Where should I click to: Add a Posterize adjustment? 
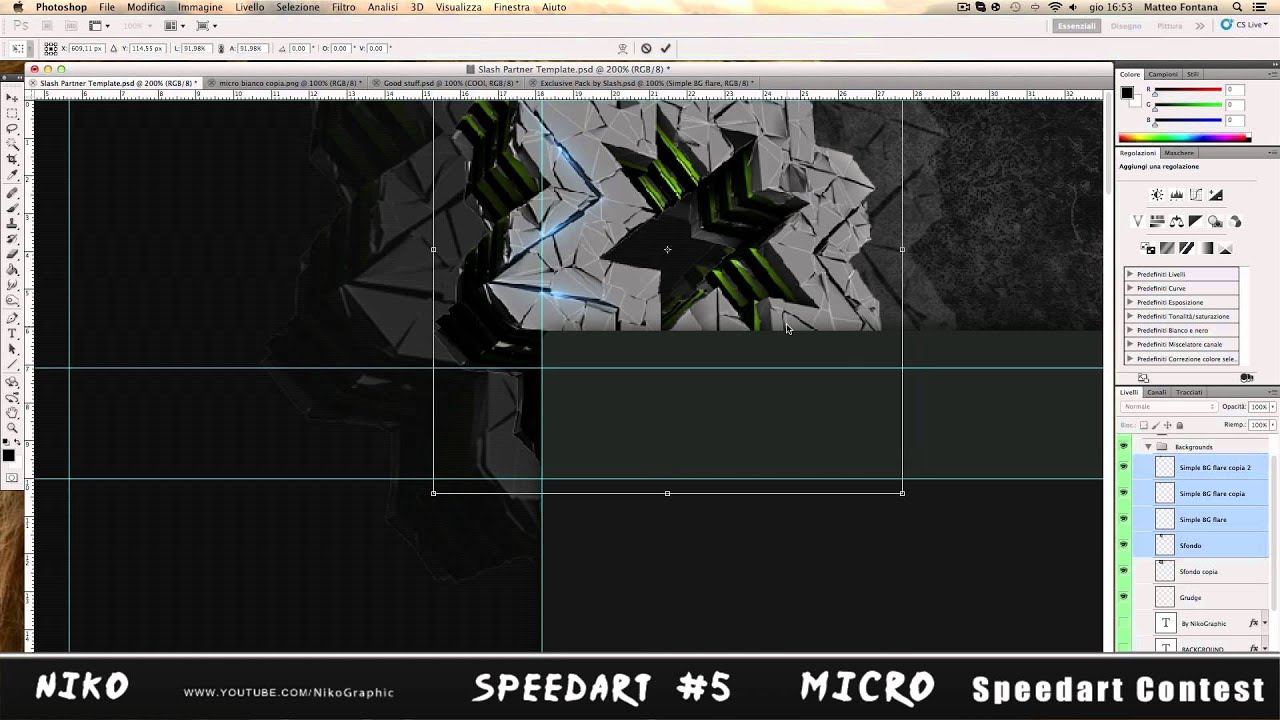coord(1167,248)
